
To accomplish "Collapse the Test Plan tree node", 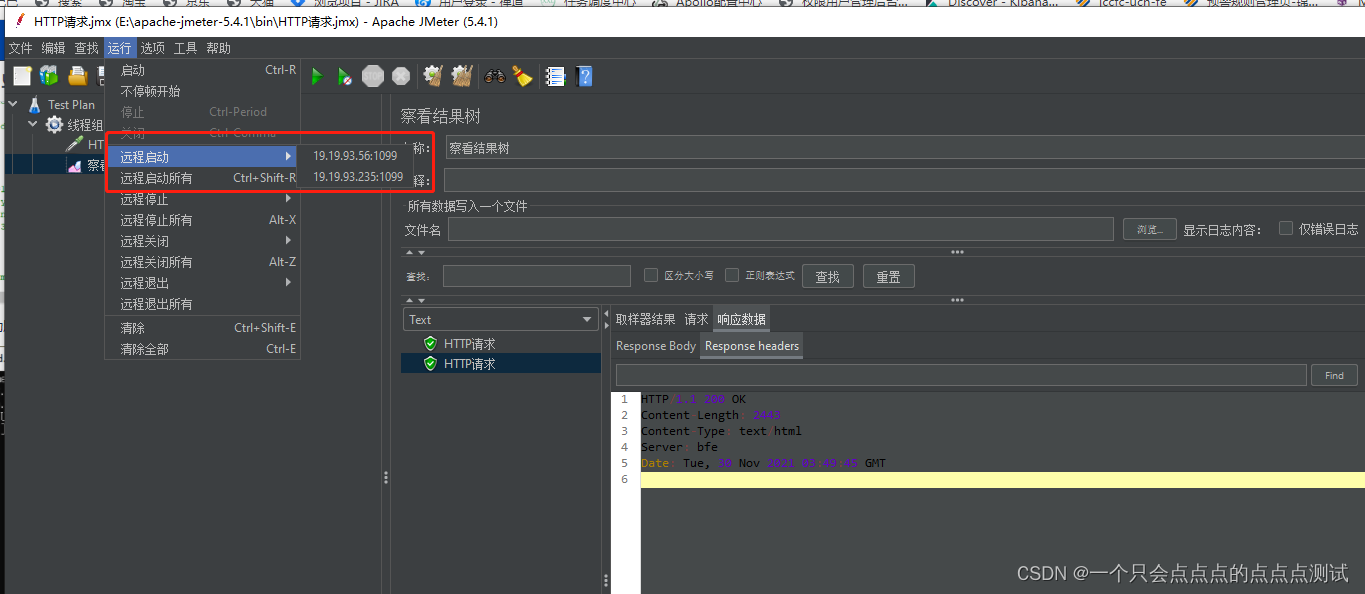I will [x=12, y=104].
